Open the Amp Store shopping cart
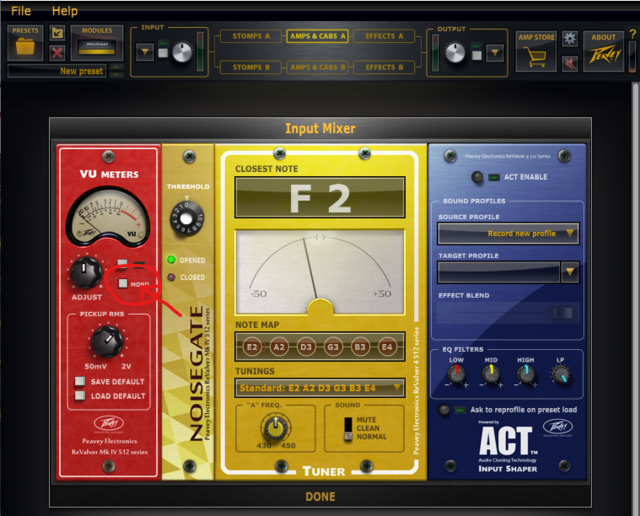This screenshot has height=516, width=640. (x=536, y=51)
